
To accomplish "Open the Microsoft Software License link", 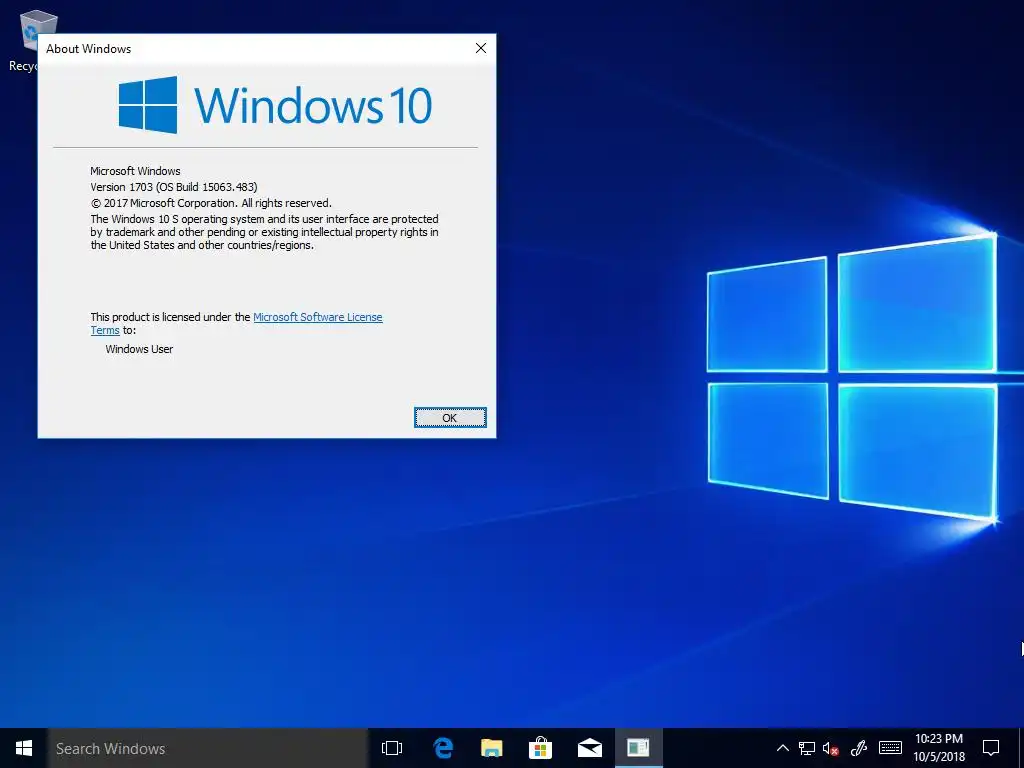I will [317, 317].
